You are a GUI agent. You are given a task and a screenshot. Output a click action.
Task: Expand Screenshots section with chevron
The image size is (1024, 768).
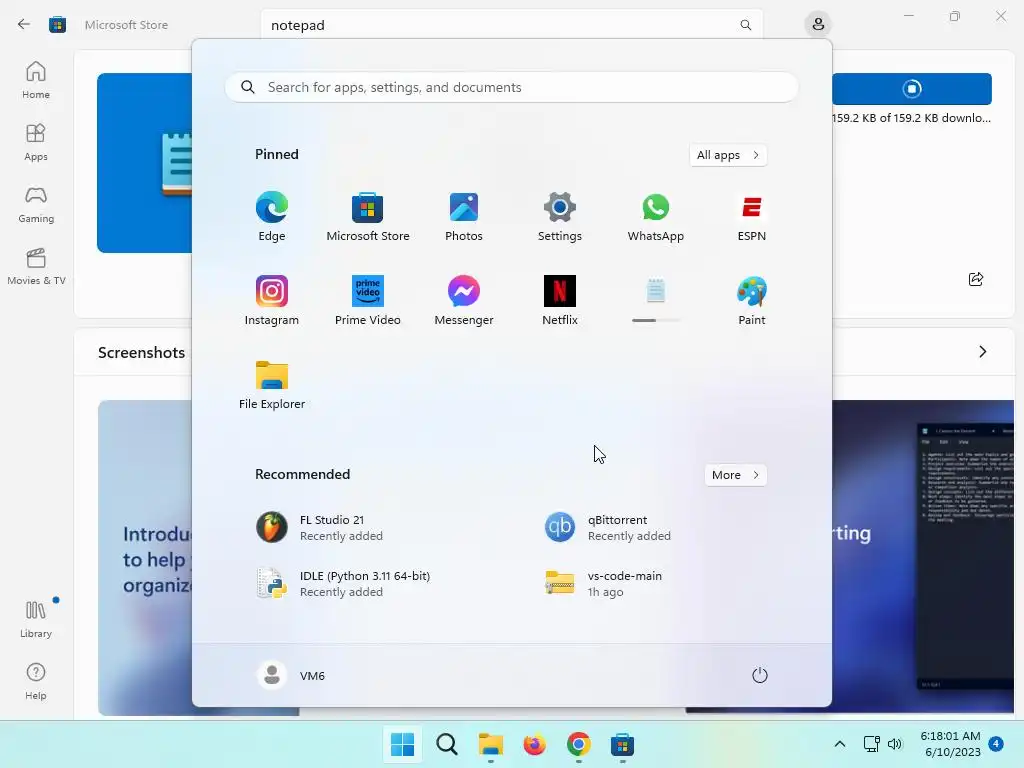coord(983,352)
